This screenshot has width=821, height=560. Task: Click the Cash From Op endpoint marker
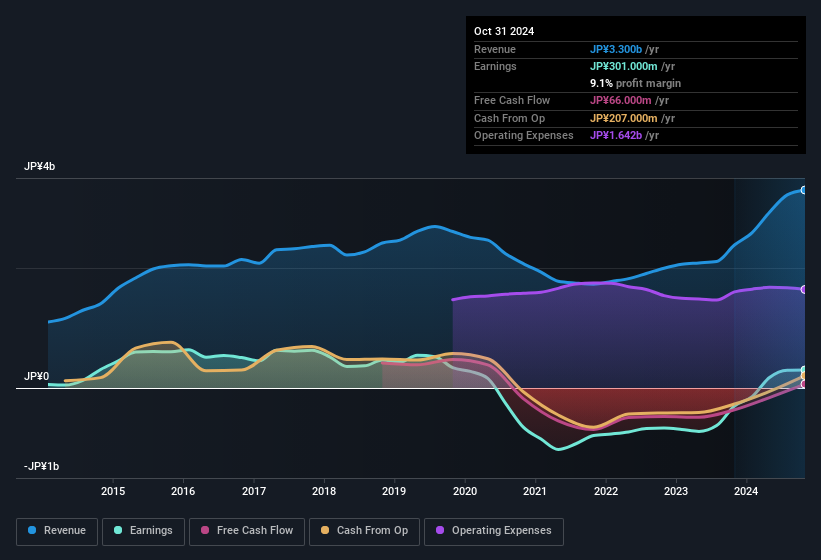(x=804, y=376)
